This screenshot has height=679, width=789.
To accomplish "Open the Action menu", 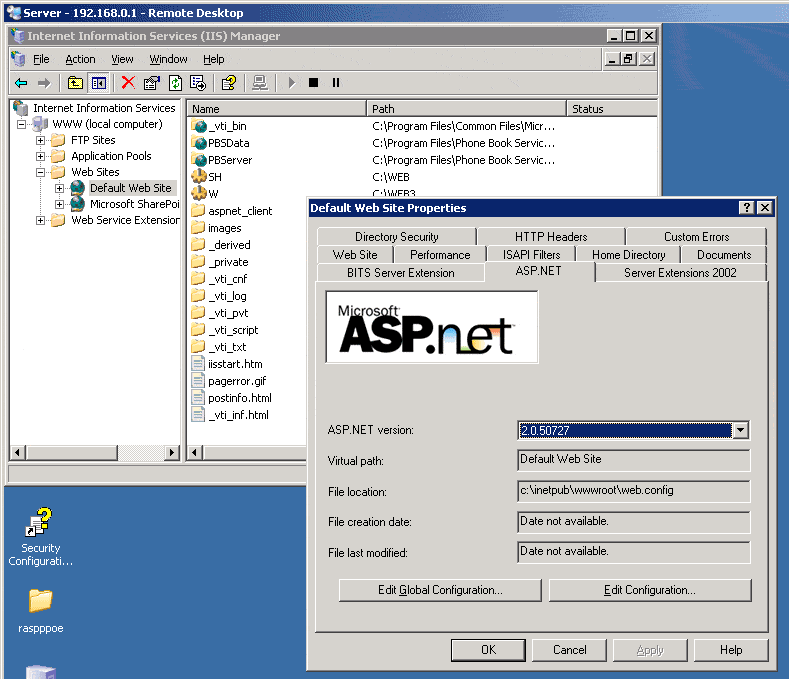I will coord(80,59).
